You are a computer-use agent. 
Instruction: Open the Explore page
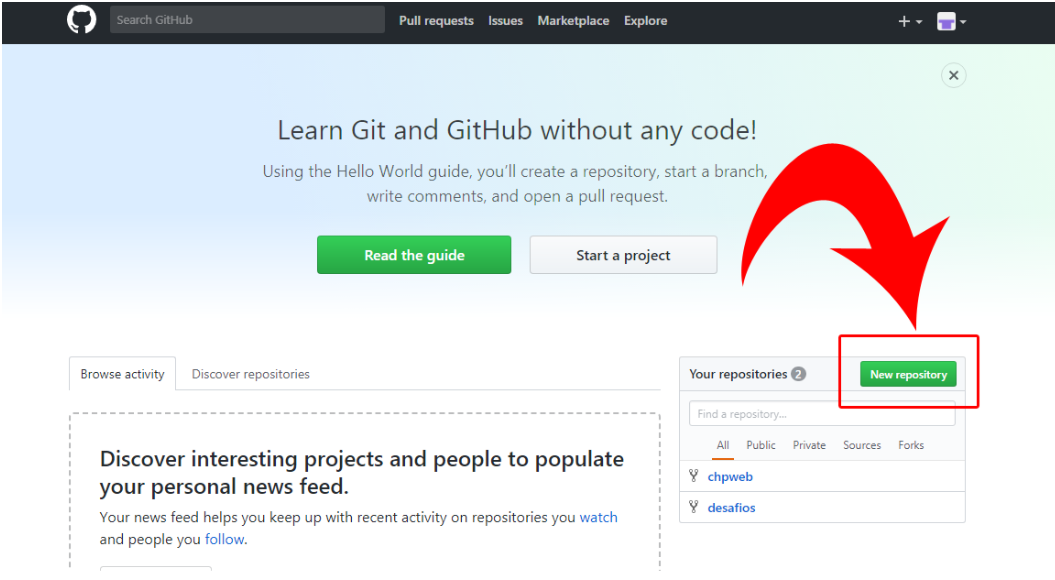tap(645, 21)
